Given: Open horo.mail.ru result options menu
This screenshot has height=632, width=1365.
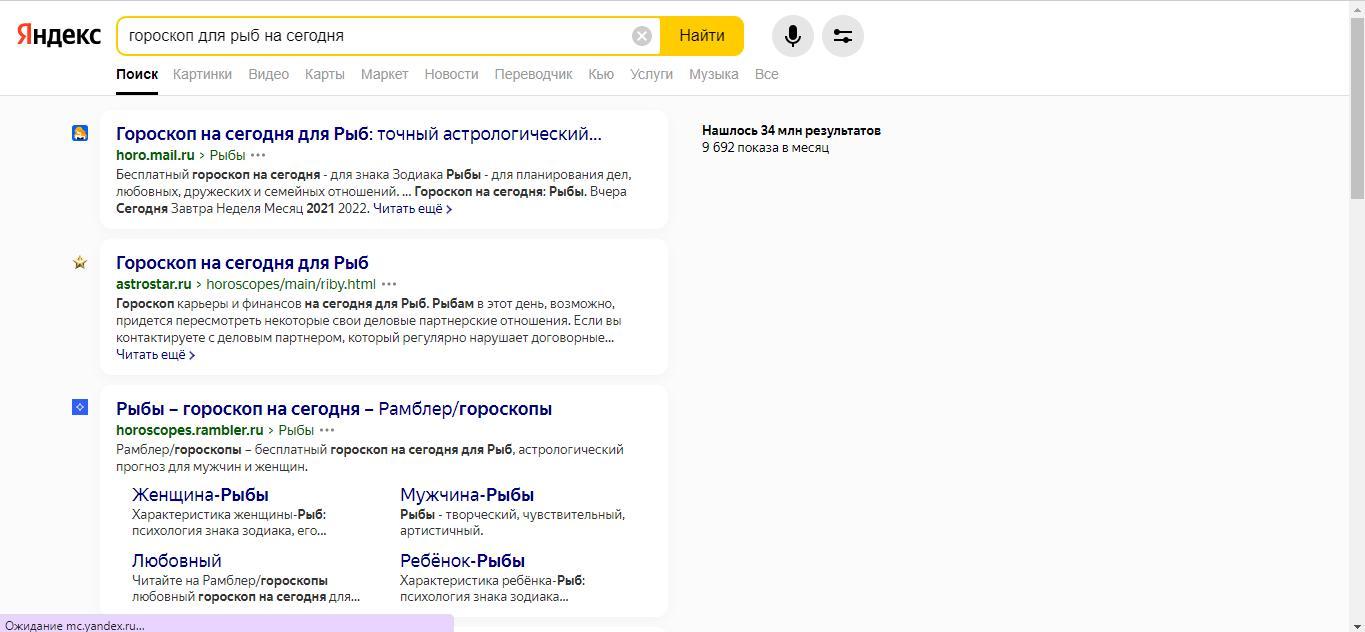Looking at the screenshot, I should (x=258, y=155).
